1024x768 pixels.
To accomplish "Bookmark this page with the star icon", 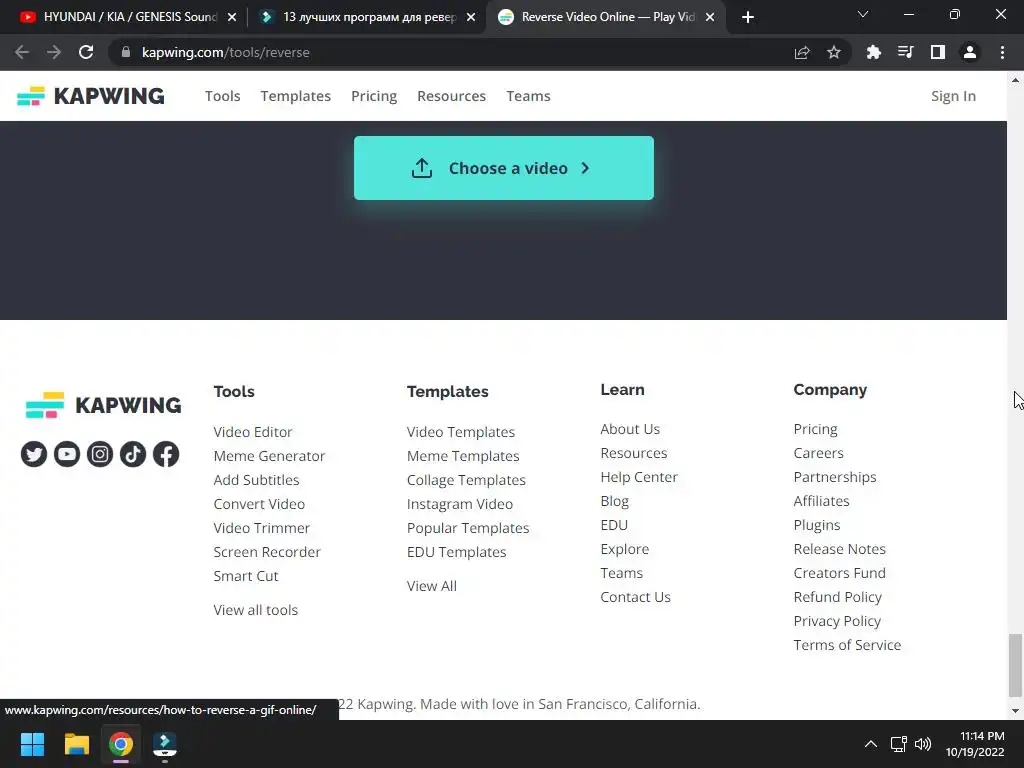I will click(x=833, y=52).
